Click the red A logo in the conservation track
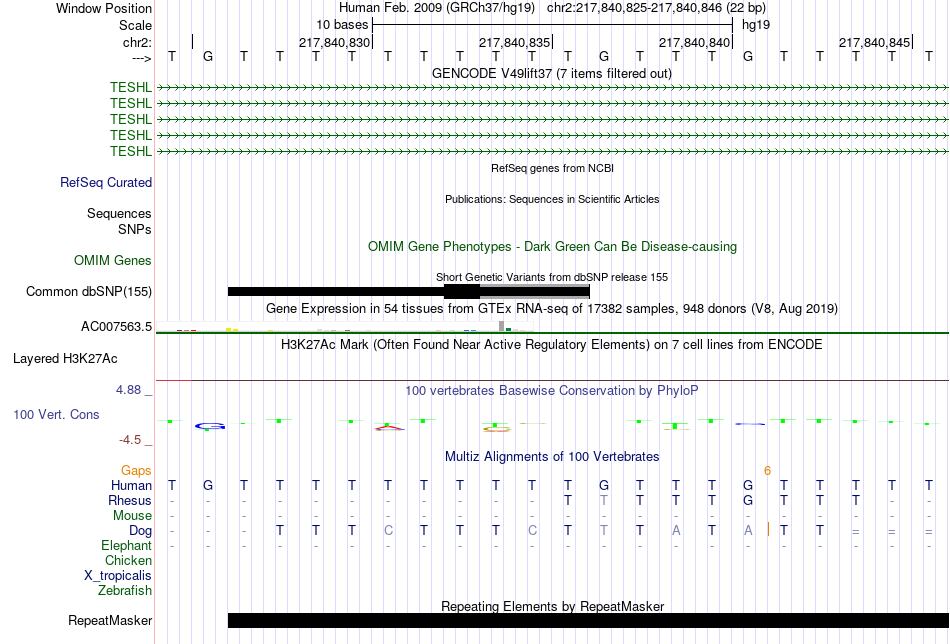 click(x=389, y=428)
